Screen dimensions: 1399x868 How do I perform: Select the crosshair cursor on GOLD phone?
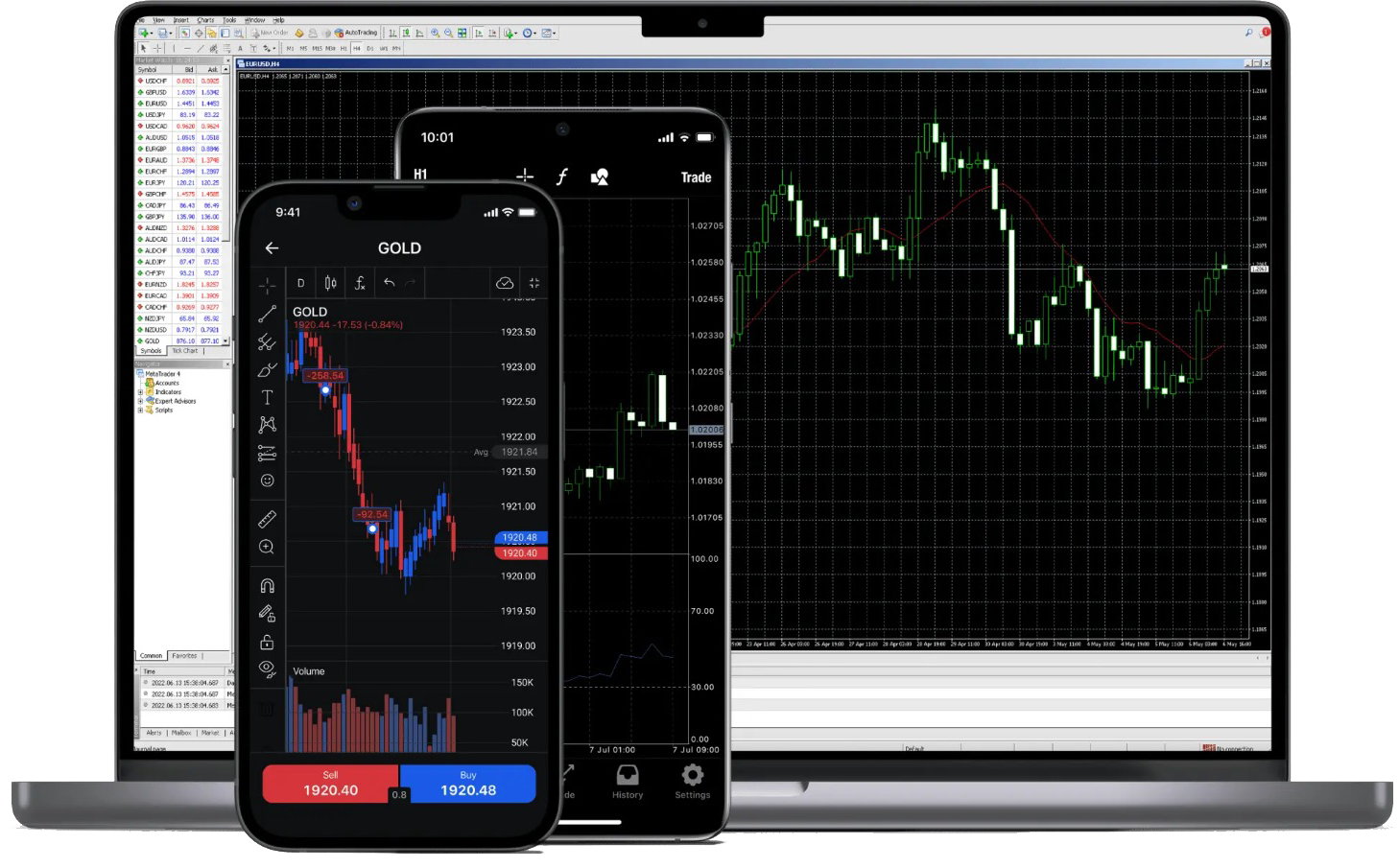click(x=267, y=285)
